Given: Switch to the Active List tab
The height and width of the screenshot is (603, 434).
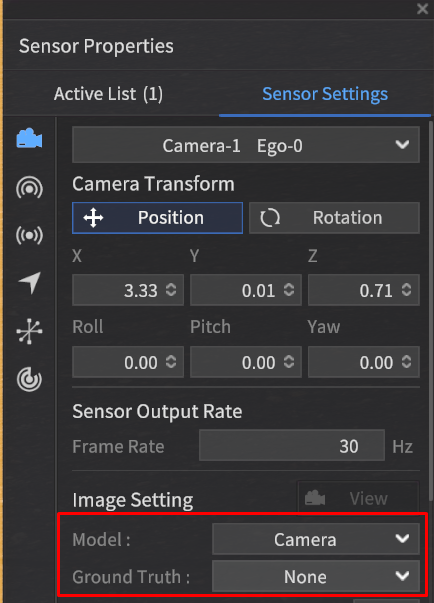Looking at the screenshot, I should [x=108, y=94].
